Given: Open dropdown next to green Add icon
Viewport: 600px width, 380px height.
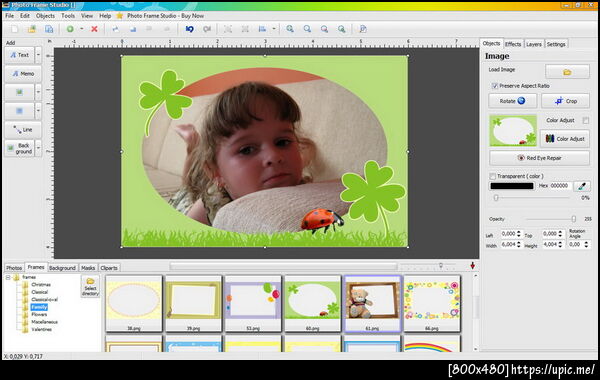Looking at the screenshot, I should point(82,29).
